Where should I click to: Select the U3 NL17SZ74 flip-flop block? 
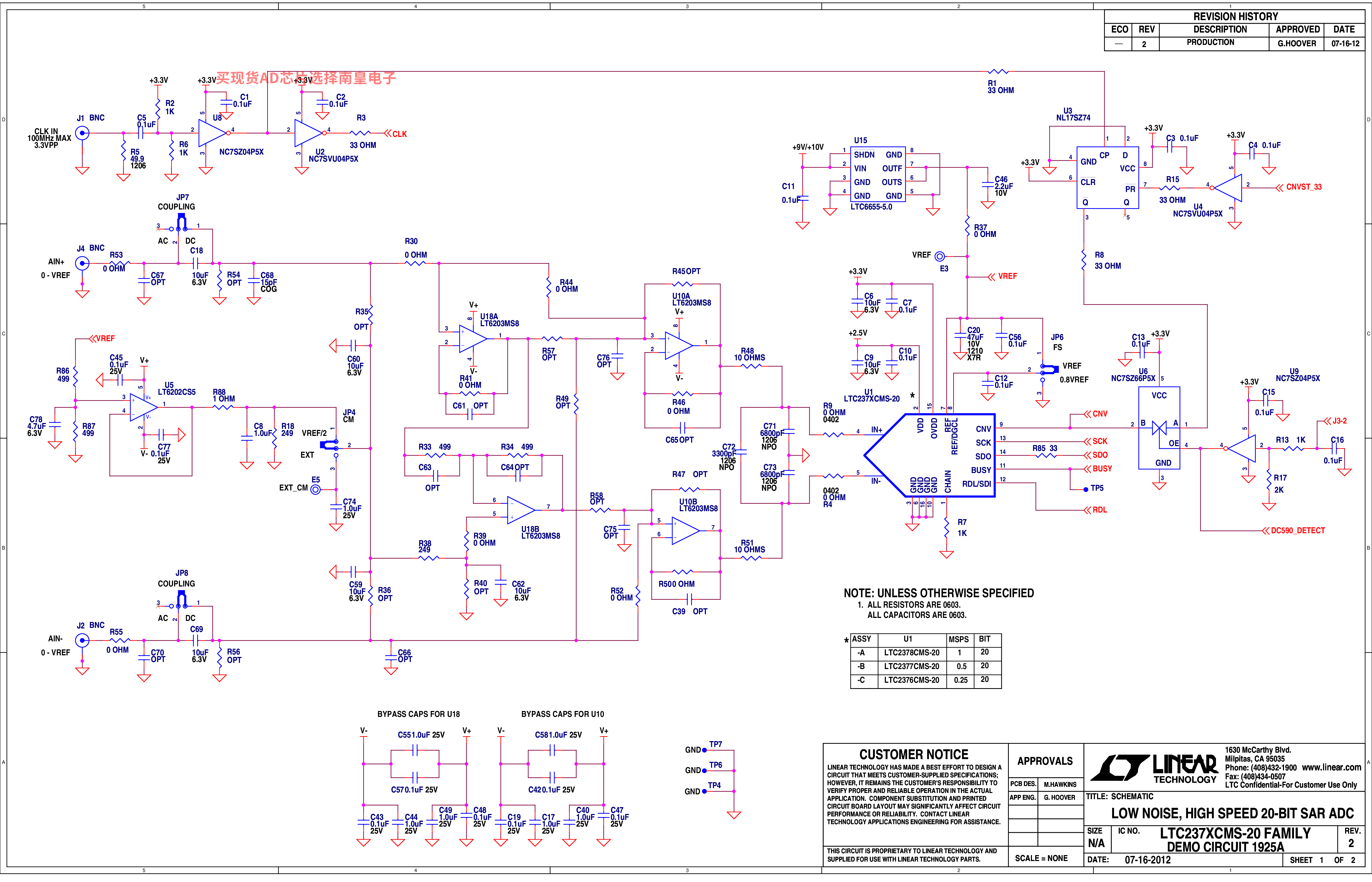point(1107,177)
